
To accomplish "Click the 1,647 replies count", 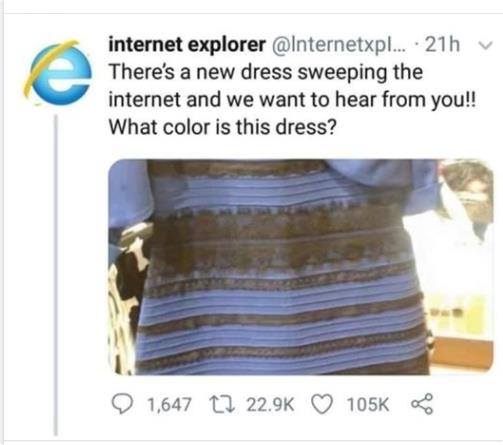I will click(169, 404).
